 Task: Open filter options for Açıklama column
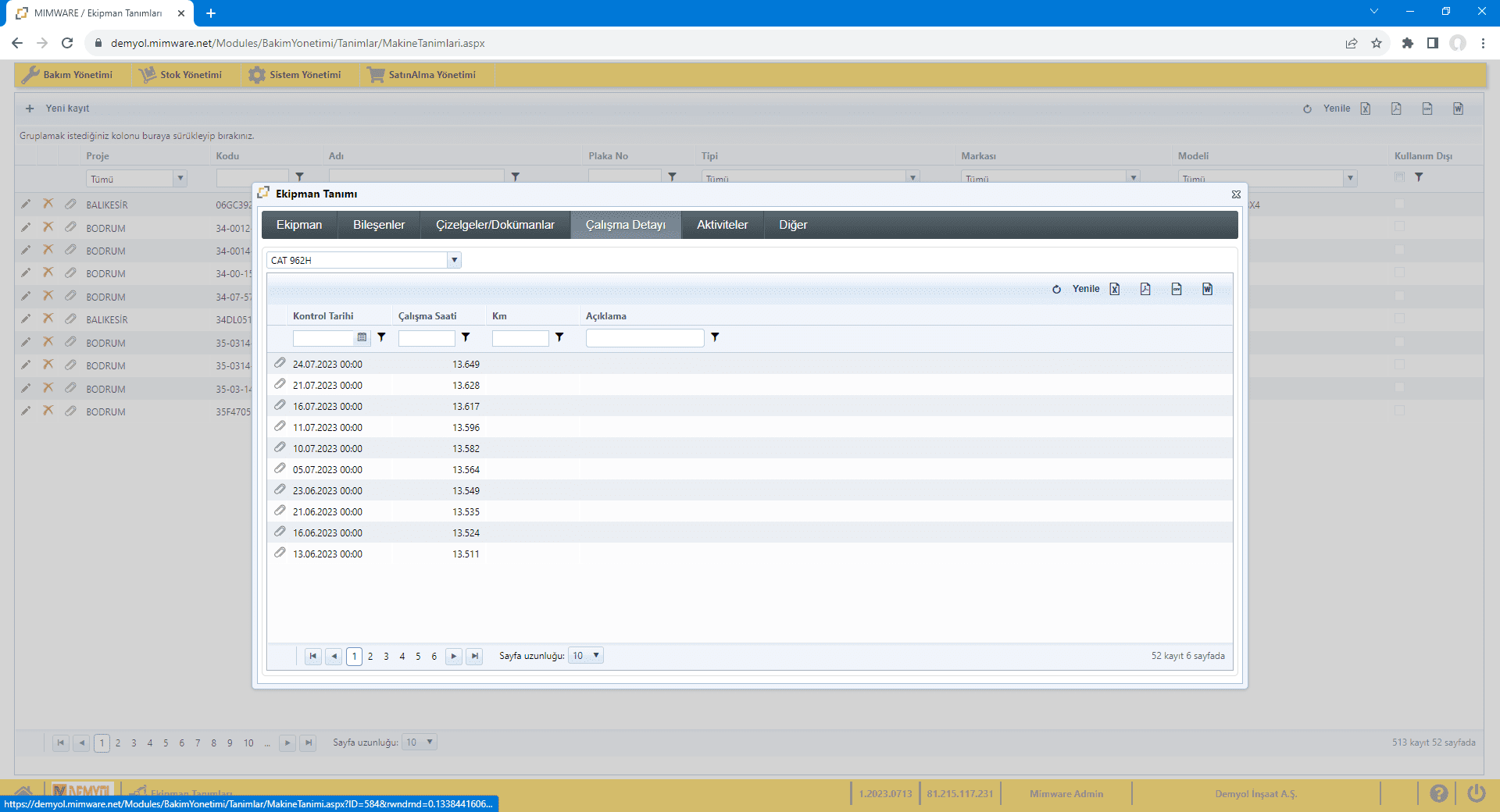tap(715, 337)
